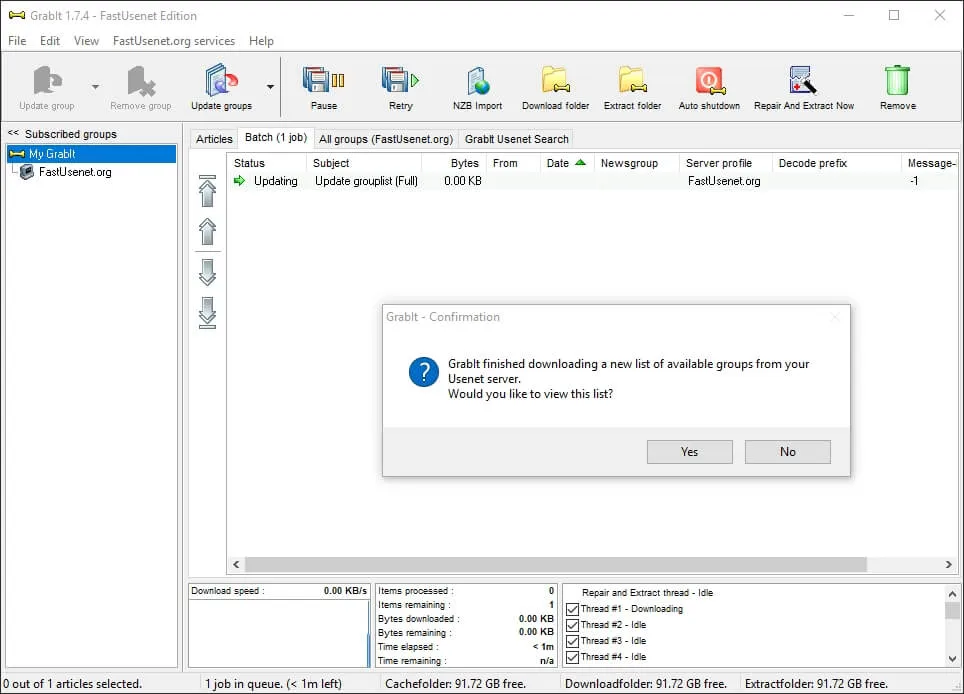Toggle the Thread #2 - Idle checkbox
This screenshot has height=694, width=964.
click(572, 625)
